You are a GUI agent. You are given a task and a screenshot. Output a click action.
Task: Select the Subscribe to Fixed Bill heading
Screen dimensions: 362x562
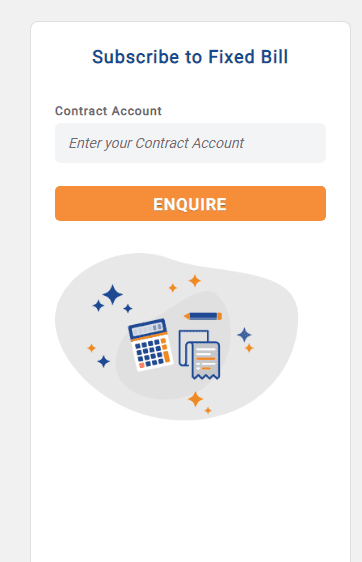tap(190, 57)
